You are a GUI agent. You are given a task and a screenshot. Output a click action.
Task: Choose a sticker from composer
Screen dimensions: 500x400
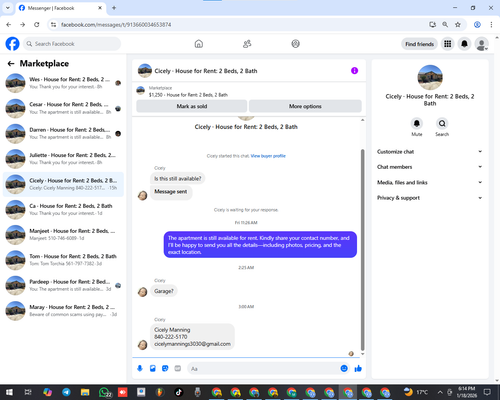point(165,368)
